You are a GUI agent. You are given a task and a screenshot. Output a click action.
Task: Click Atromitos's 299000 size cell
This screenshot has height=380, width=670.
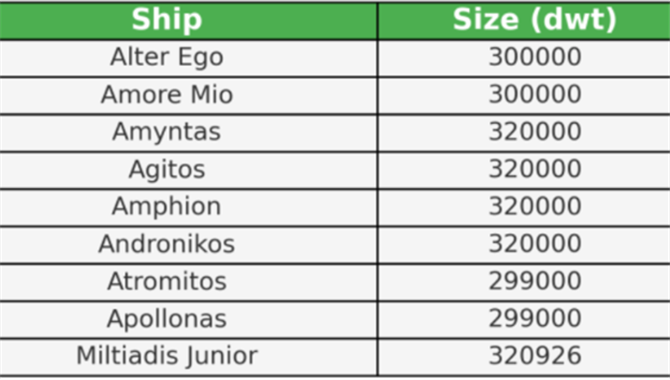524,283
